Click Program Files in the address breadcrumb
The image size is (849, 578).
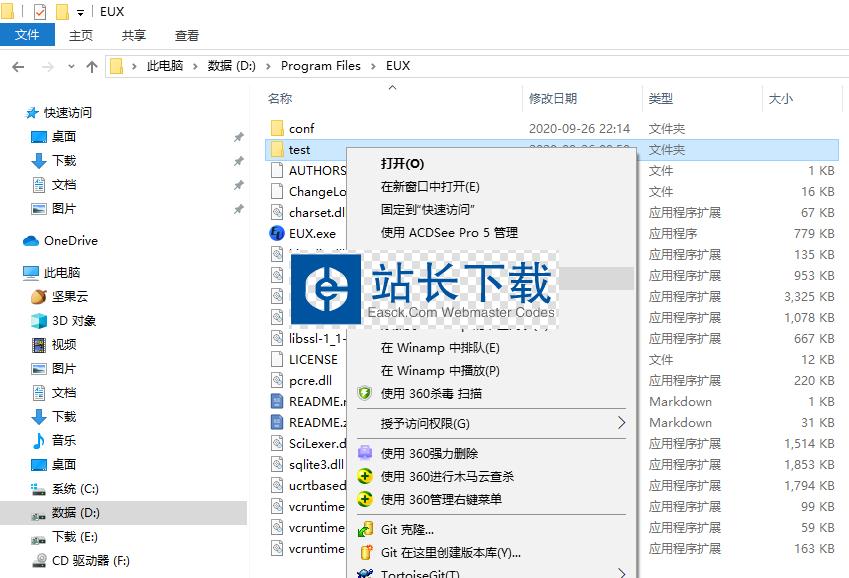click(x=320, y=66)
